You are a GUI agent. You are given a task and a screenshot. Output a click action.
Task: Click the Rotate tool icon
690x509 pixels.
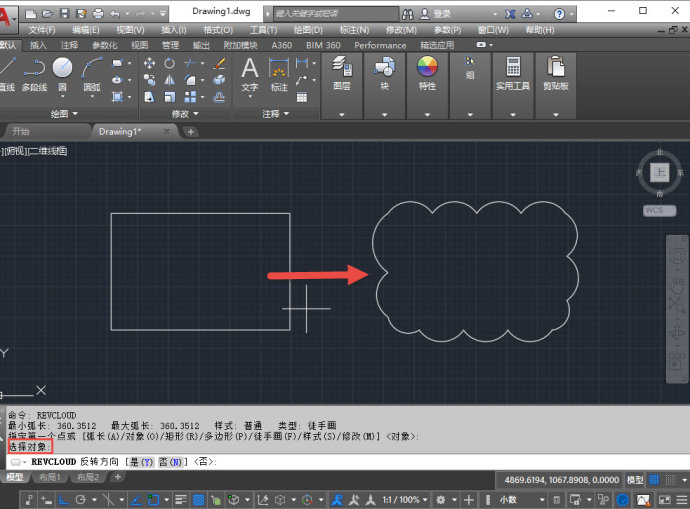click(169, 63)
